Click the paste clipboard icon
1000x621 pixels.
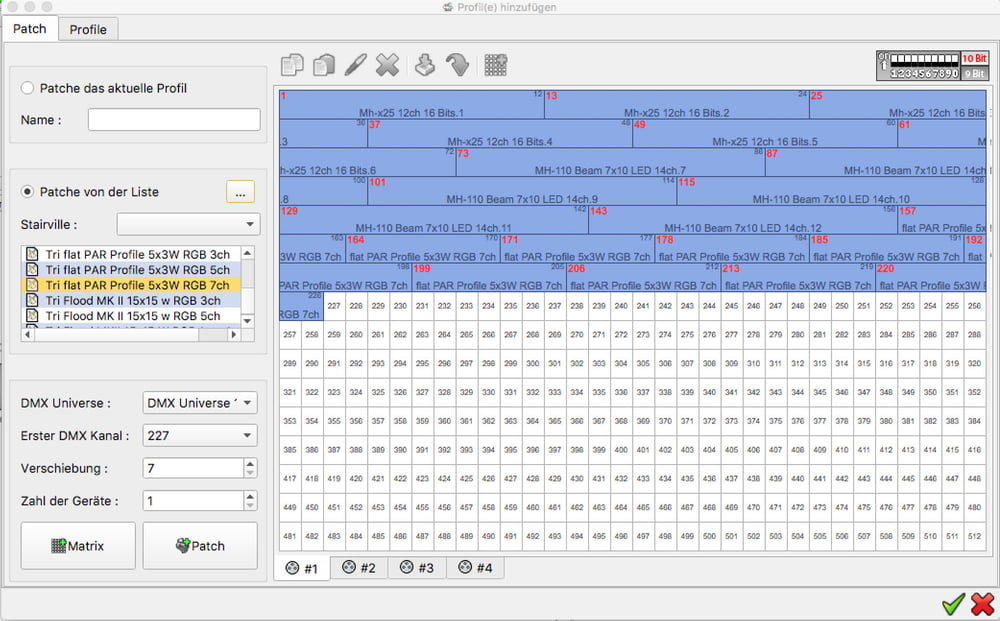(324, 65)
